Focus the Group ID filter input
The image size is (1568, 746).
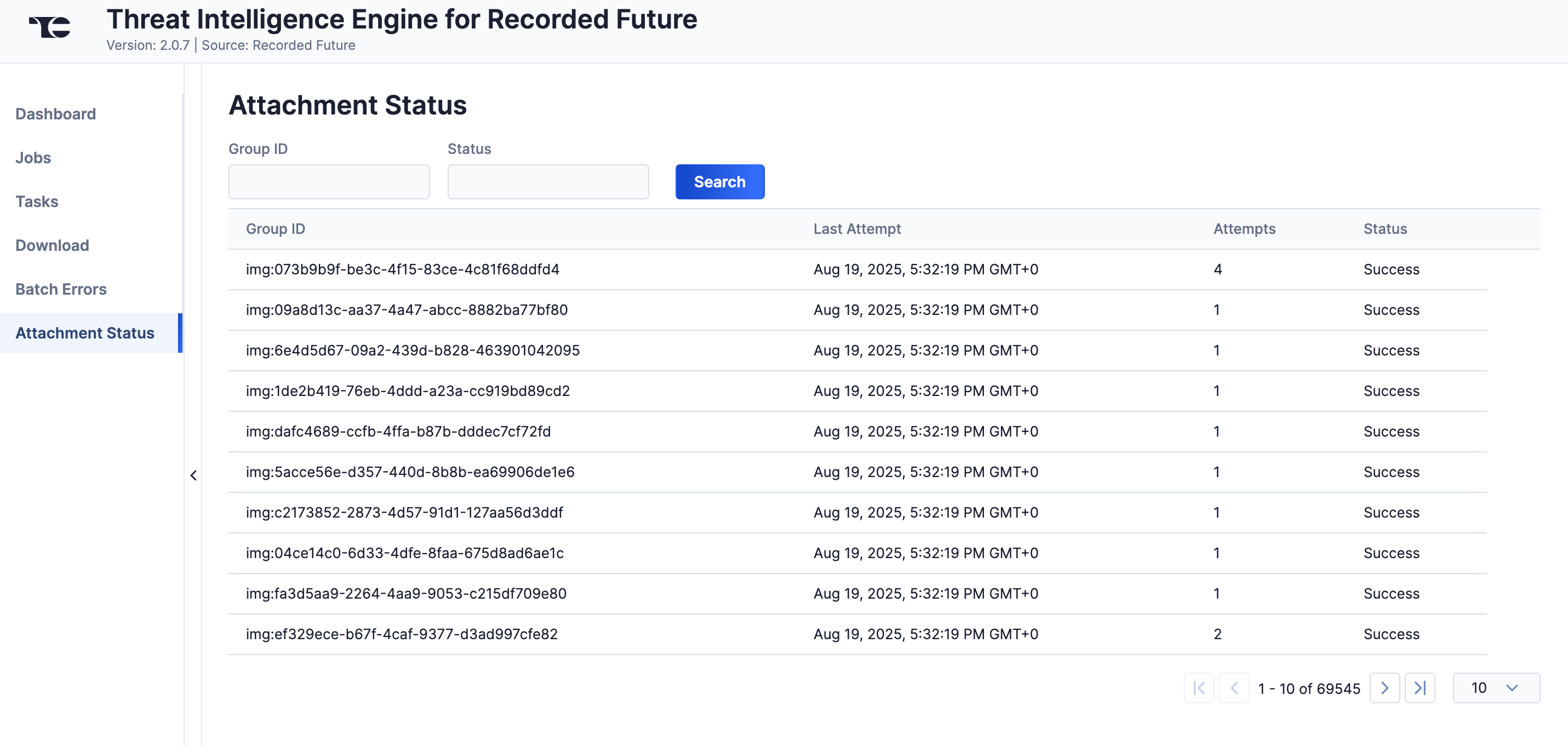tap(329, 181)
